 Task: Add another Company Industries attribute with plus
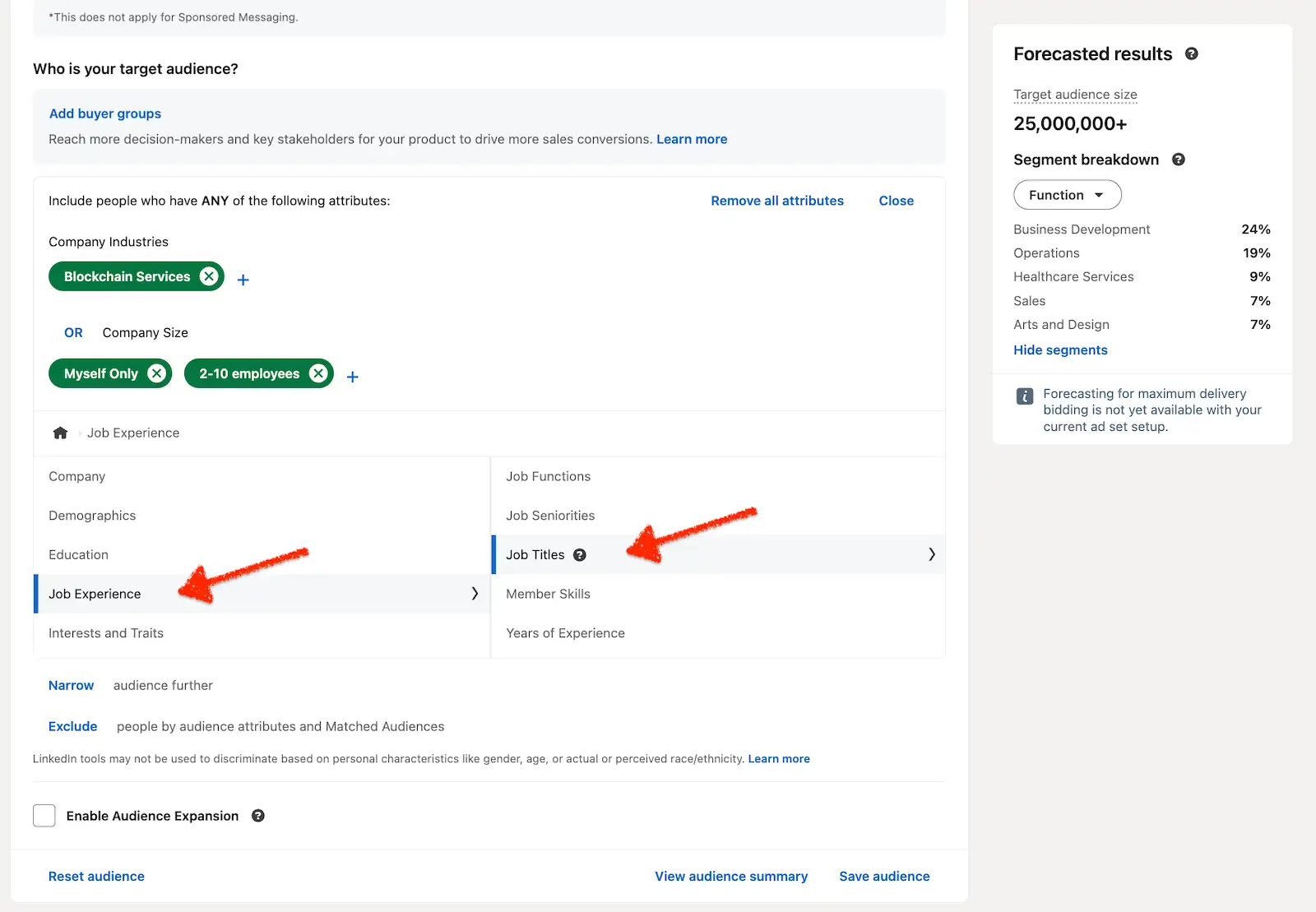243,280
